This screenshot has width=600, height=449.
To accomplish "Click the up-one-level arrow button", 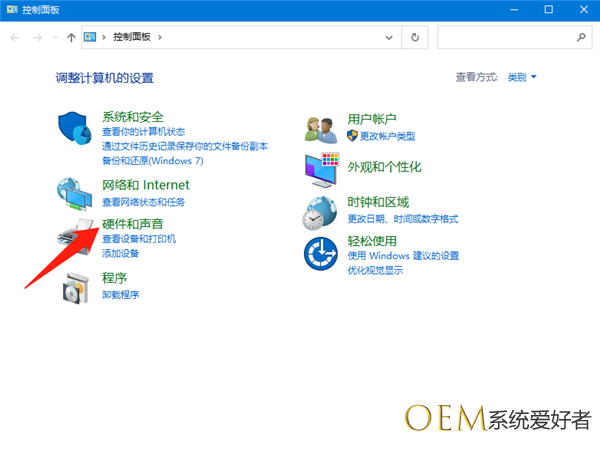I will [x=71, y=37].
